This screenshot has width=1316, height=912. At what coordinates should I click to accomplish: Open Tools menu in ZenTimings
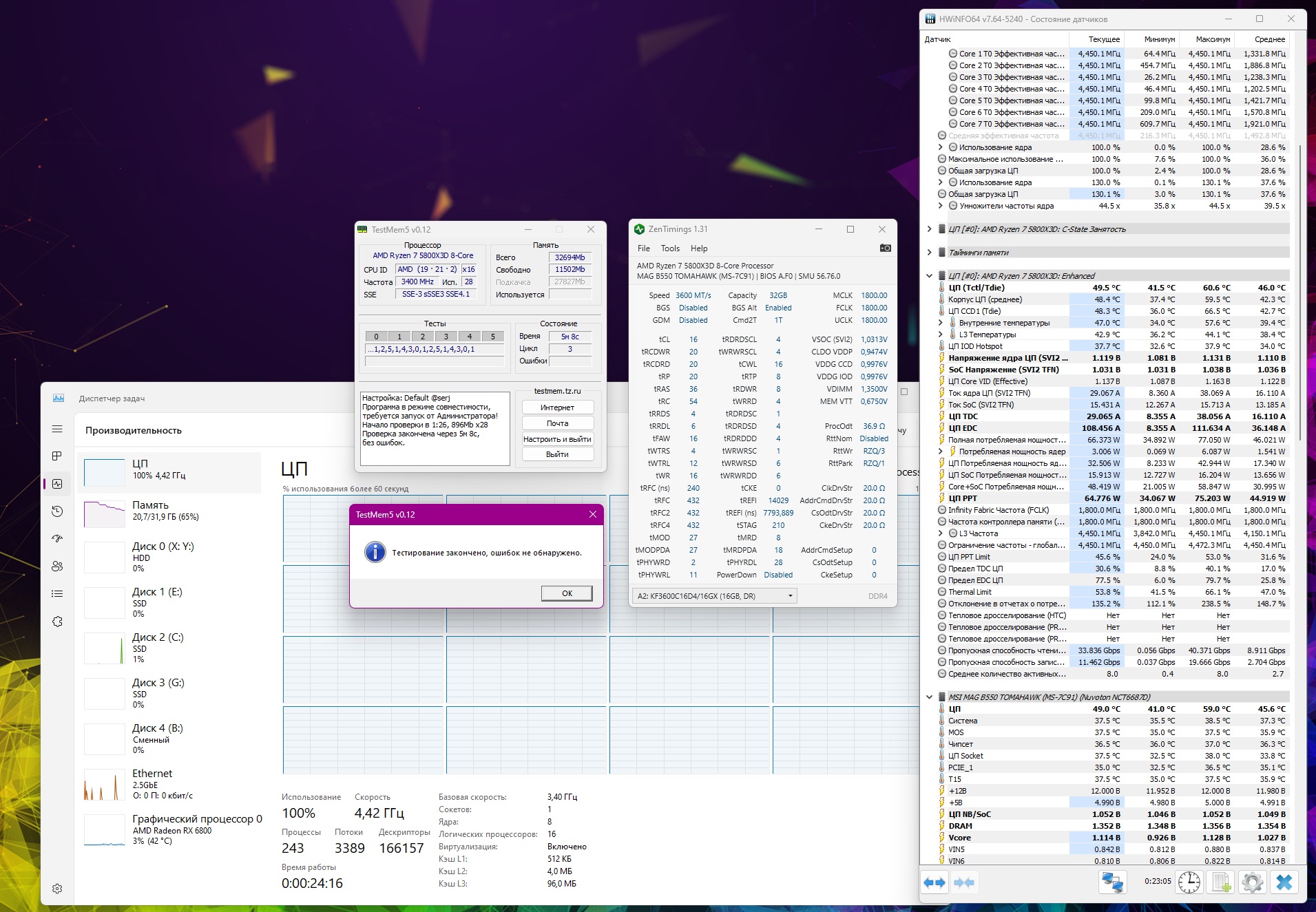coord(670,248)
